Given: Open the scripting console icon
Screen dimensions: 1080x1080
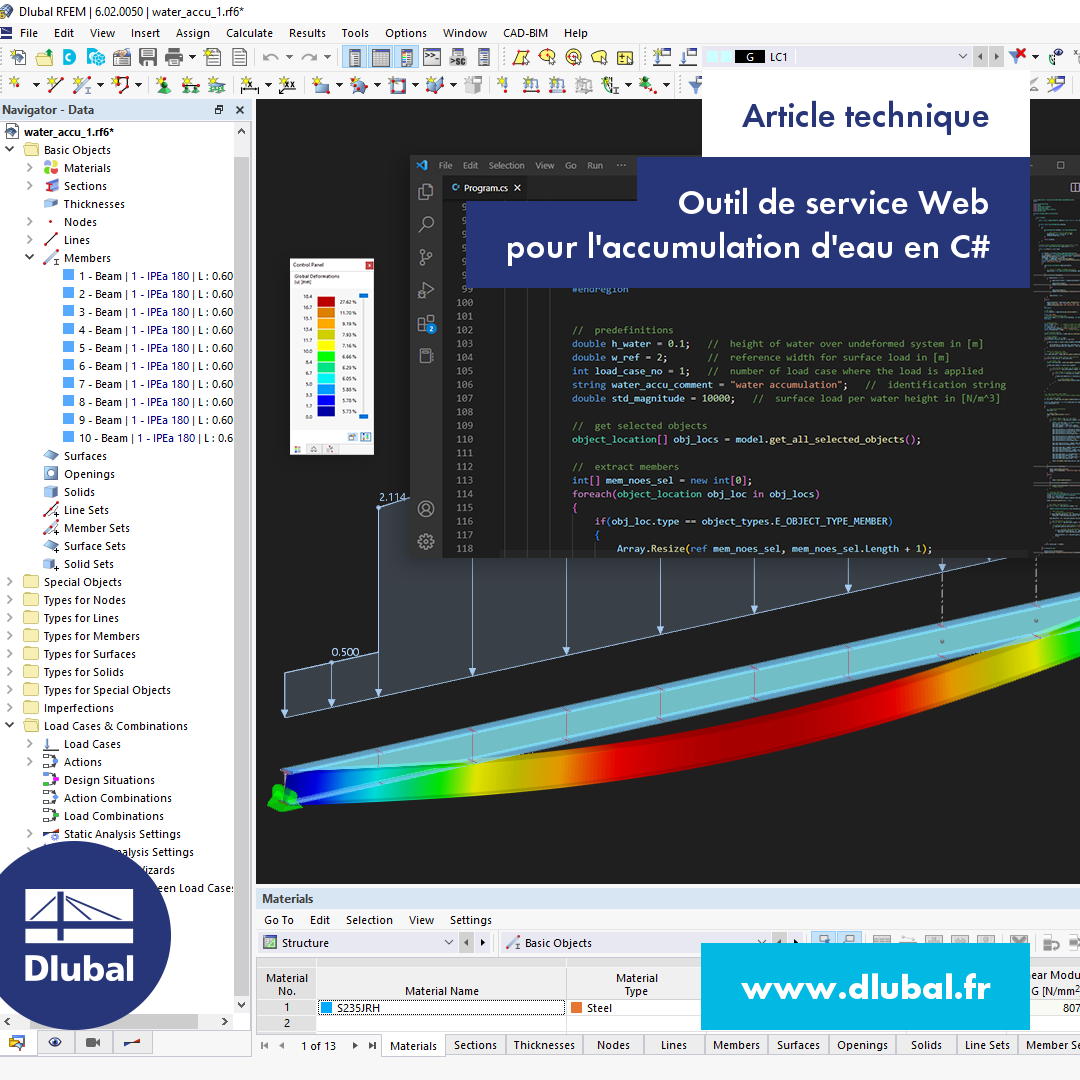Looking at the screenshot, I should pos(432,57).
